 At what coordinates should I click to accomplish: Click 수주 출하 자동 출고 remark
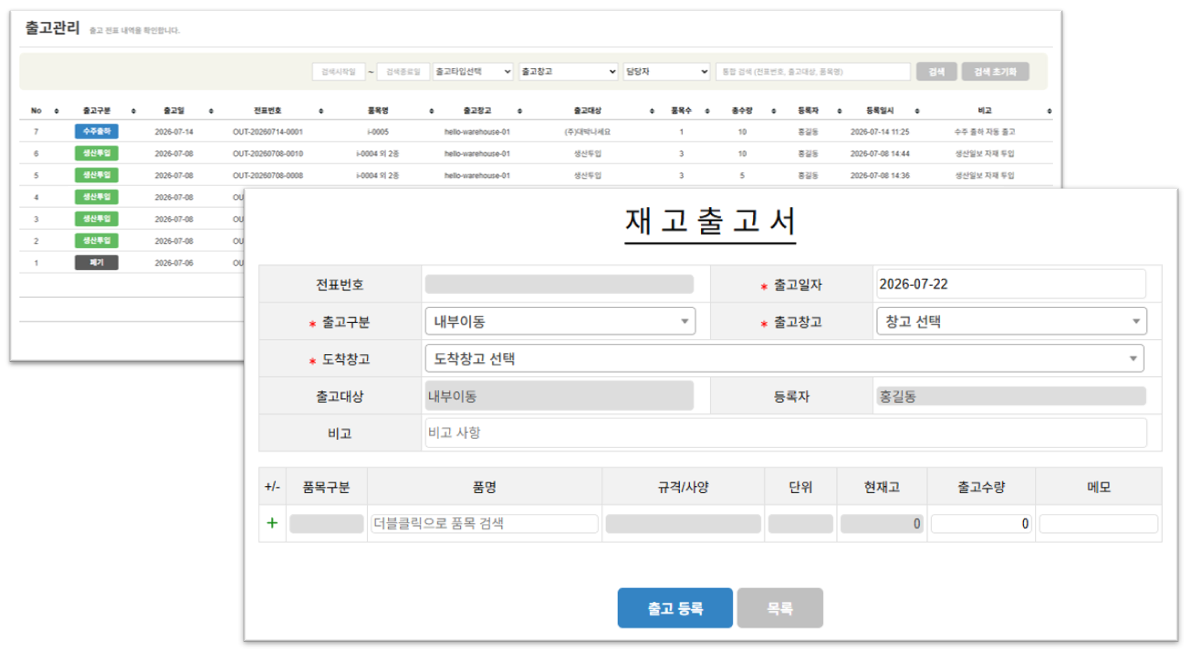point(984,131)
